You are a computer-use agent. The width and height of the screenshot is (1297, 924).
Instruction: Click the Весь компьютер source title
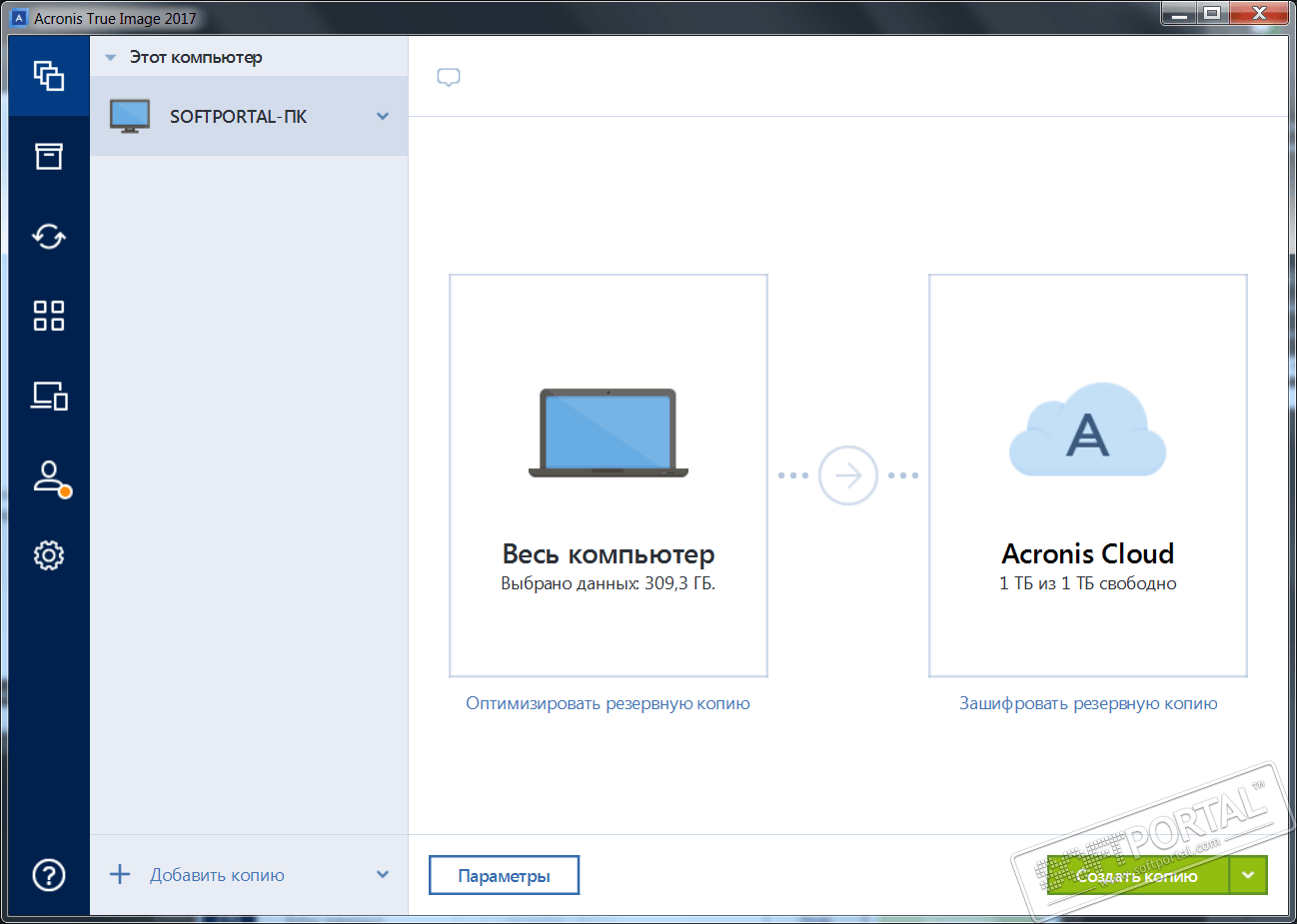(x=609, y=553)
